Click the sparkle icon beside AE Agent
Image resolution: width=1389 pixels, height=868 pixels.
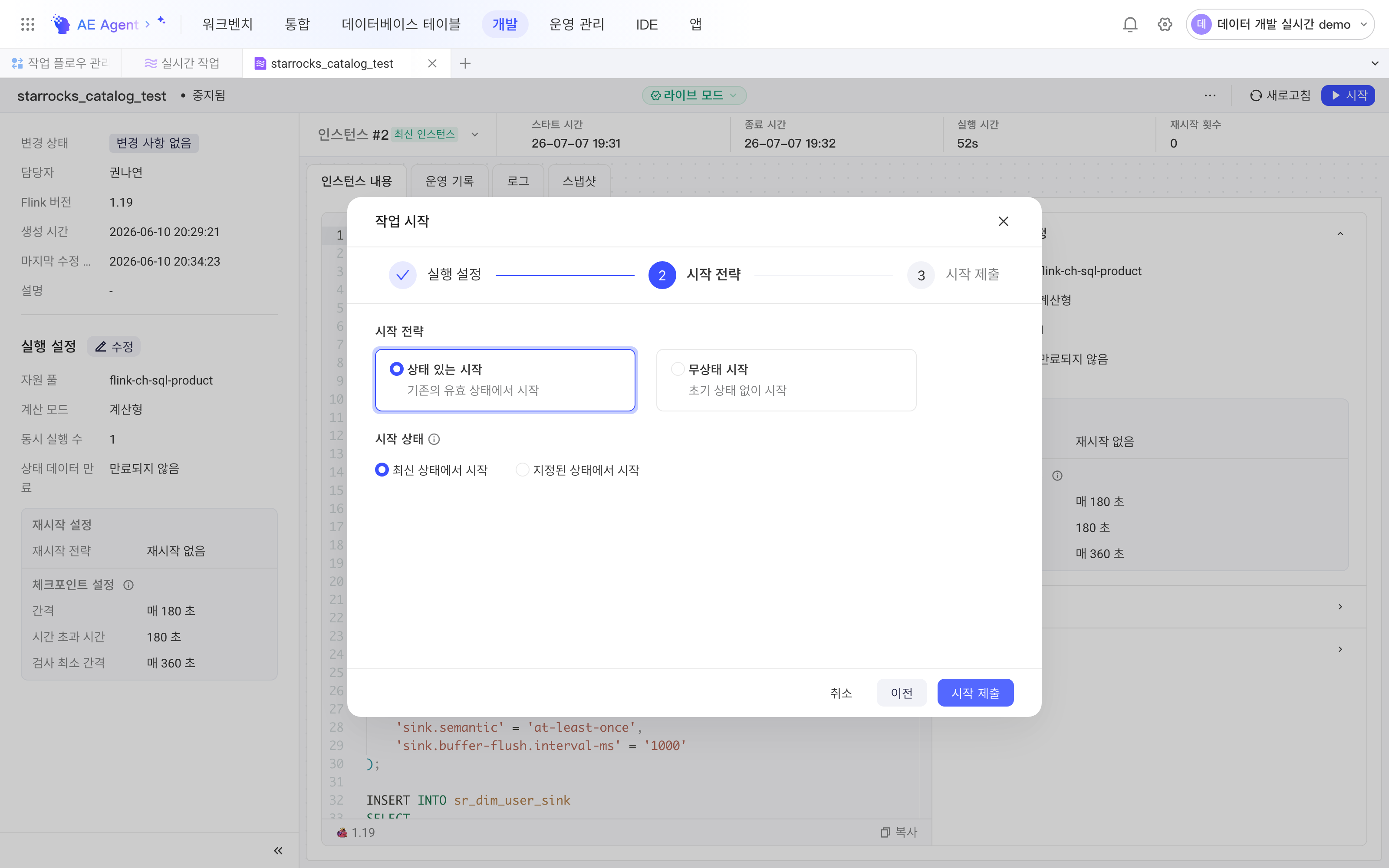pyautogui.click(x=162, y=21)
